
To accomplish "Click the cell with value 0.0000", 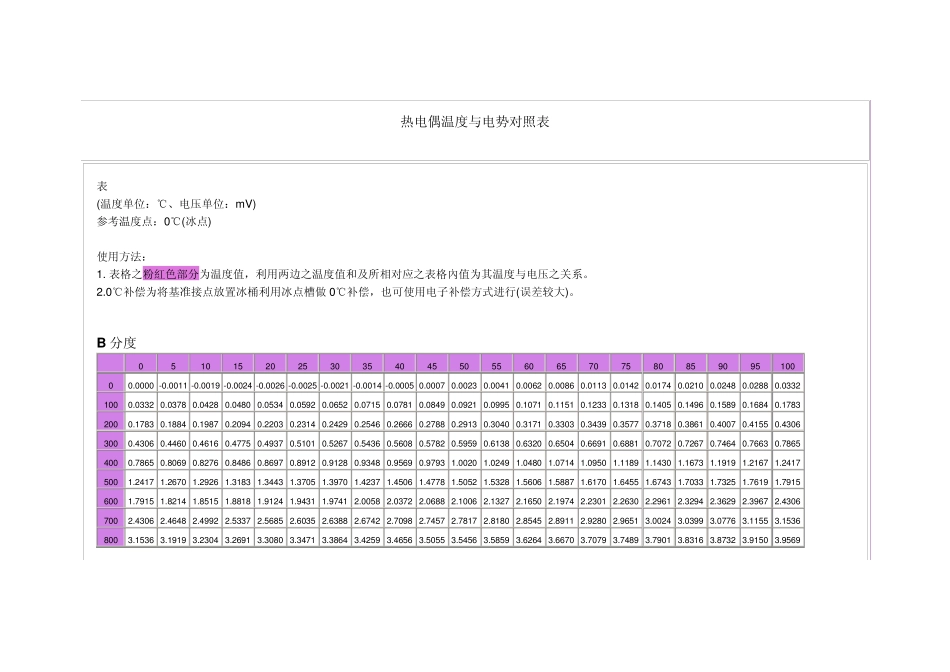I will click(141, 385).
